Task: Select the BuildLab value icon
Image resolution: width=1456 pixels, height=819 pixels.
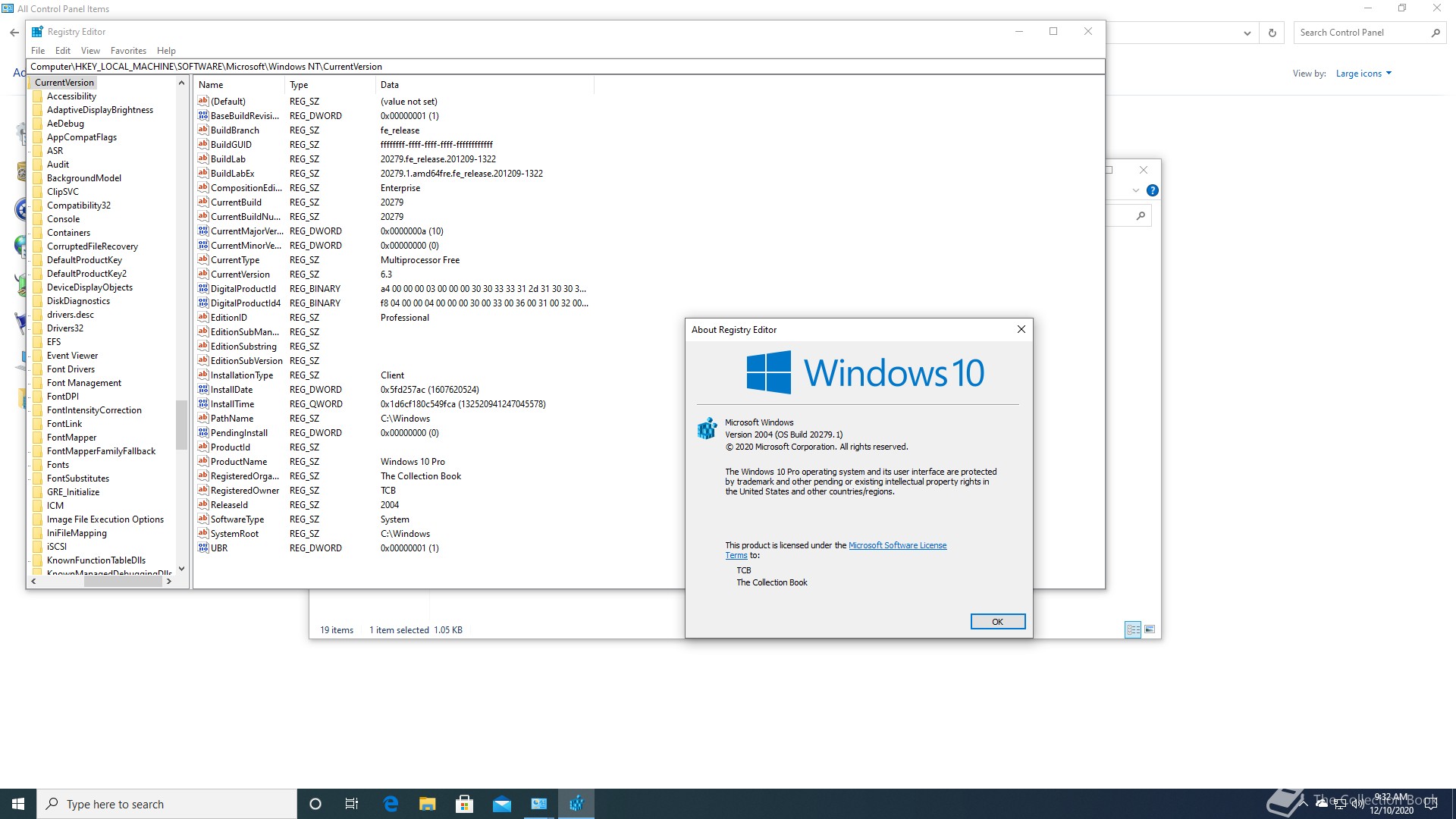Action: [x=202, y=159]
